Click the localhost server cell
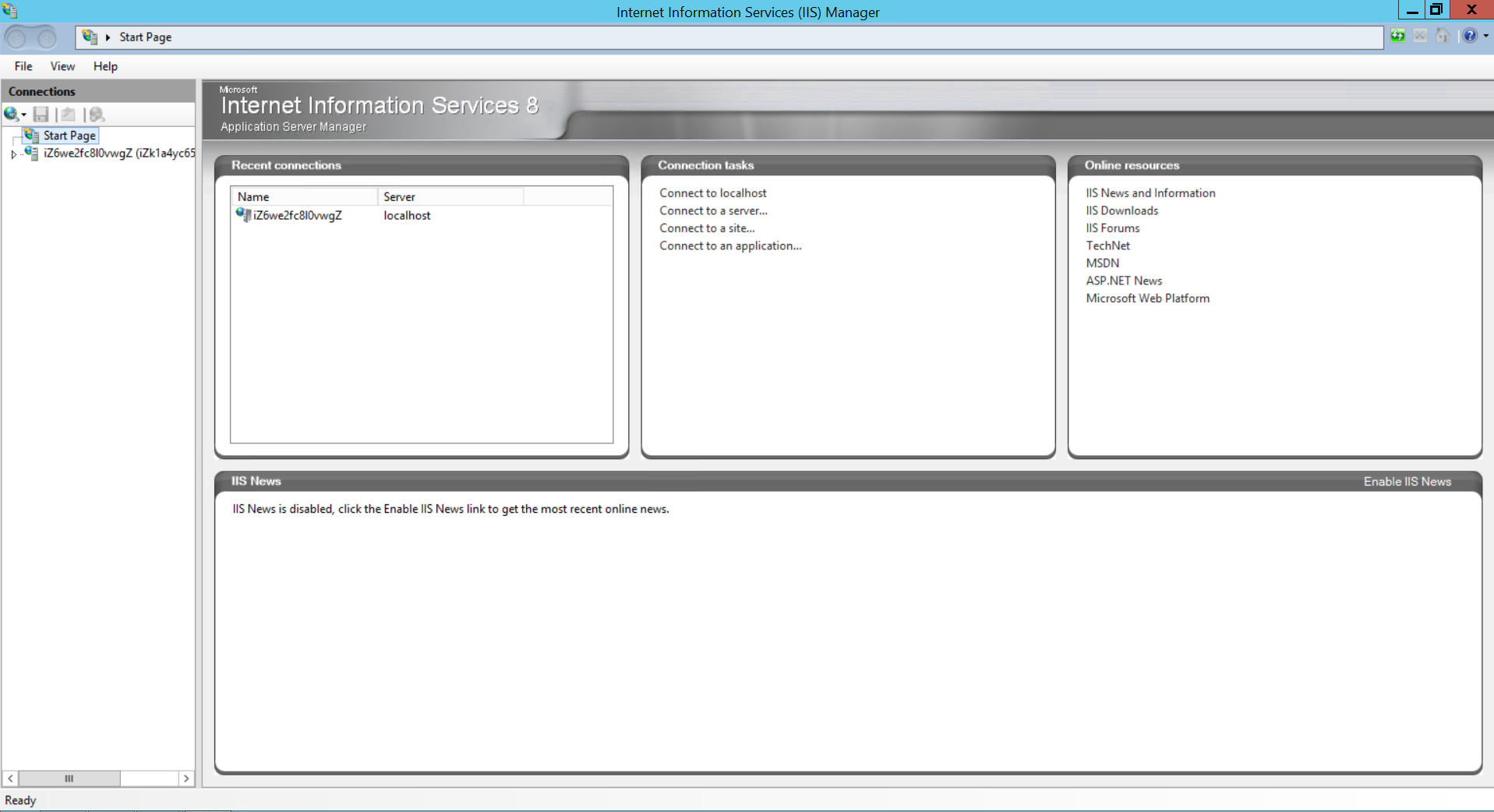The height and width of the screenshot is (812, 1494). tap(407, 216)
